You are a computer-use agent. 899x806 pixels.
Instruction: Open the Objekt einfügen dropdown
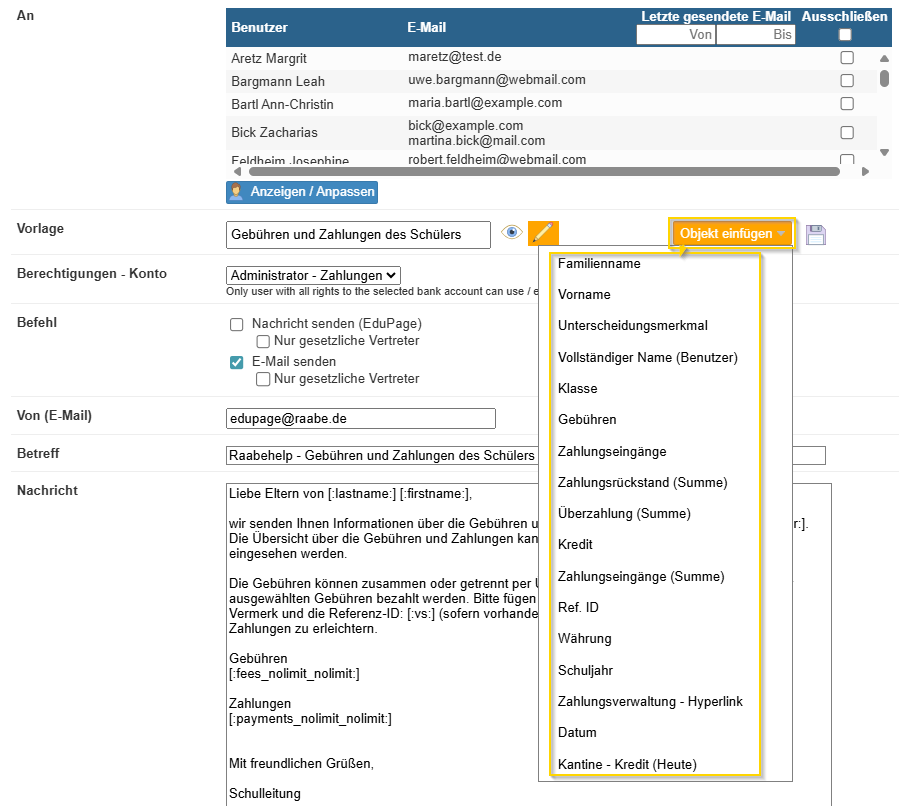732,233
